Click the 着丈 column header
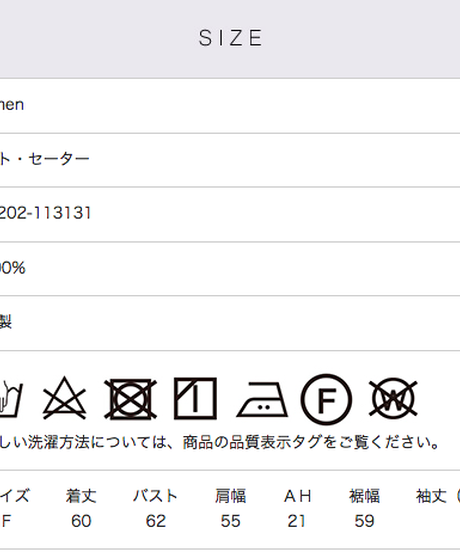This screenshot has height=552, width=460. tap(81, 496)
